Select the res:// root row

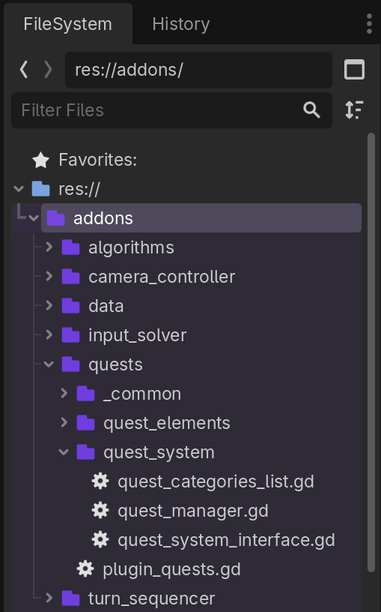pos(187,189)
